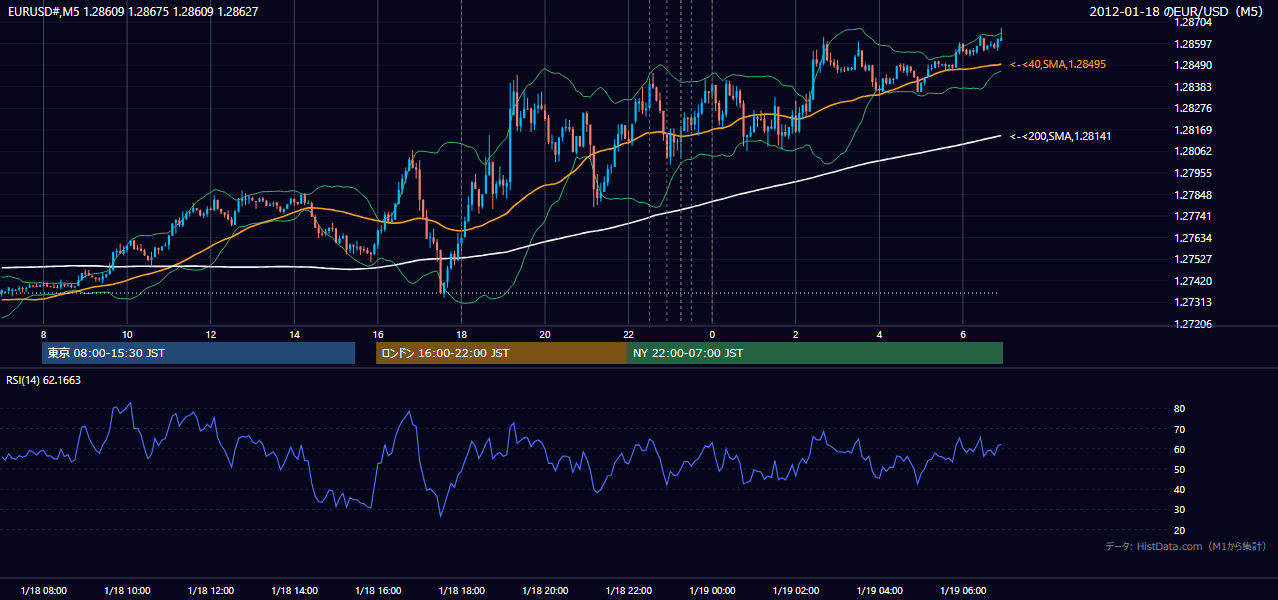Click the RSI 70 level label

click(x=1180, y=429)
